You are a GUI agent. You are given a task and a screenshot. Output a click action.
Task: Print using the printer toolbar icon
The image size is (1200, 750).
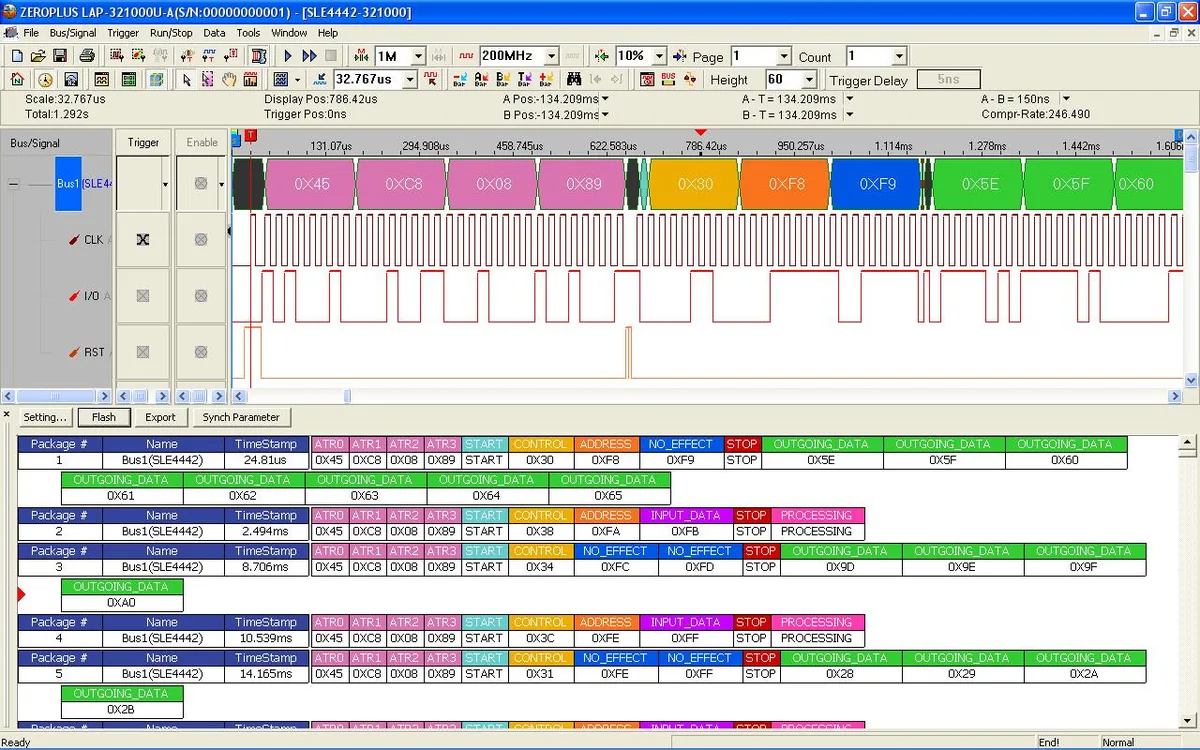[x=87, y=56]
